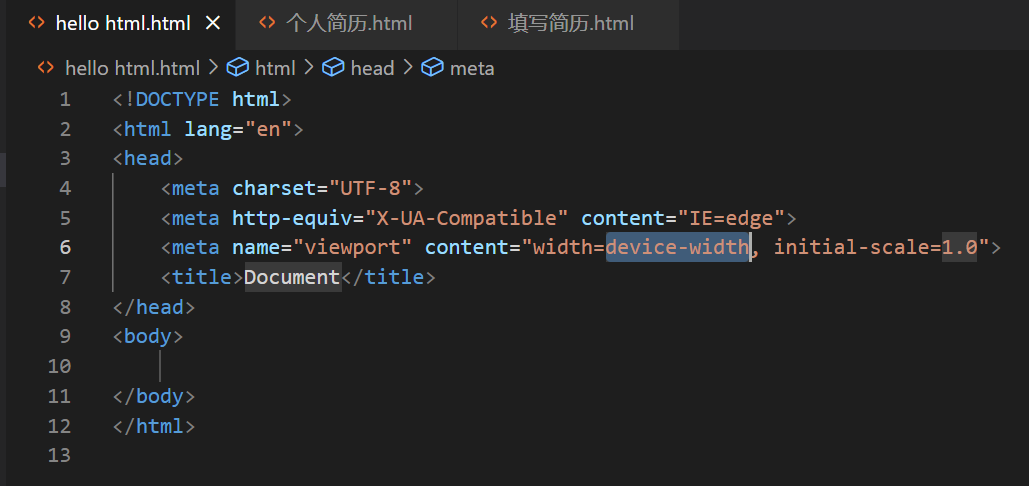Click the "en" string value on line 2
Screen dimensions: 1029x486
[x=268, y=129]
